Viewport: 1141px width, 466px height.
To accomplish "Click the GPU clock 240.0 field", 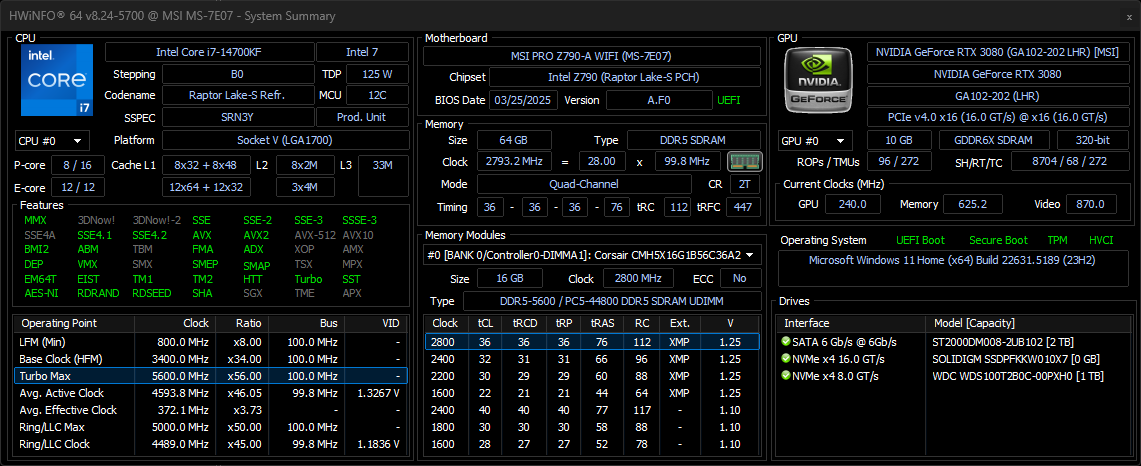I will [x=852, y=204].
